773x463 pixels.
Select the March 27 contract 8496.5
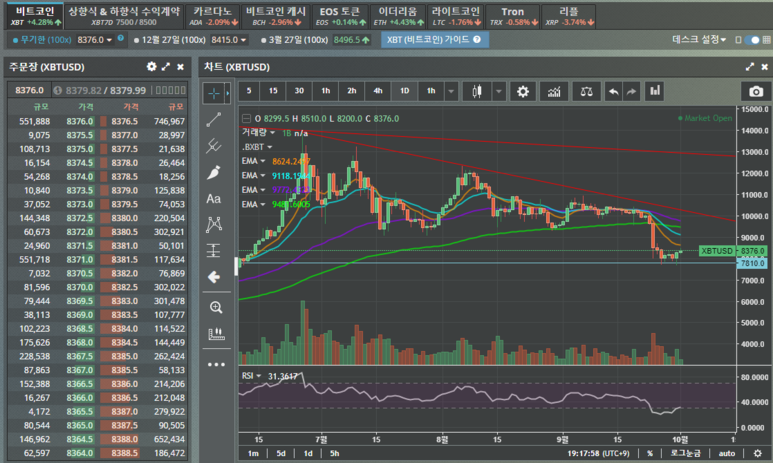click(x=316, y=40)
